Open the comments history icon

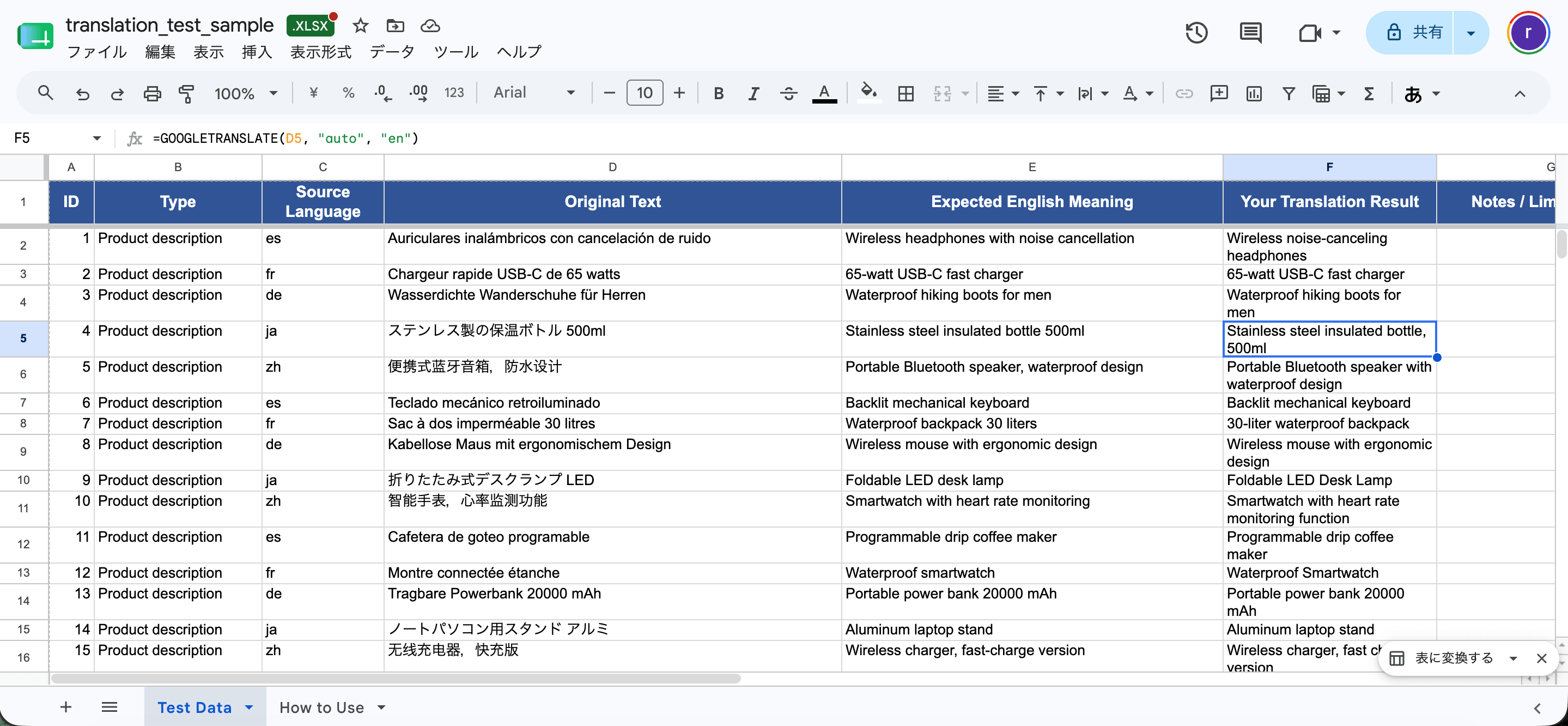(x=1250, y=32)
